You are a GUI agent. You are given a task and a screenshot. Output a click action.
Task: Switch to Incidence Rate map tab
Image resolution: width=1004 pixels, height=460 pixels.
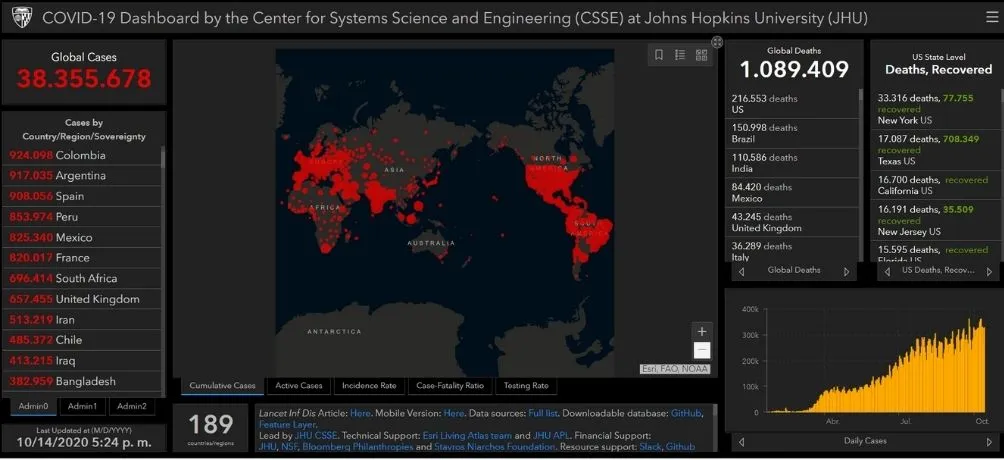point(369,386)
